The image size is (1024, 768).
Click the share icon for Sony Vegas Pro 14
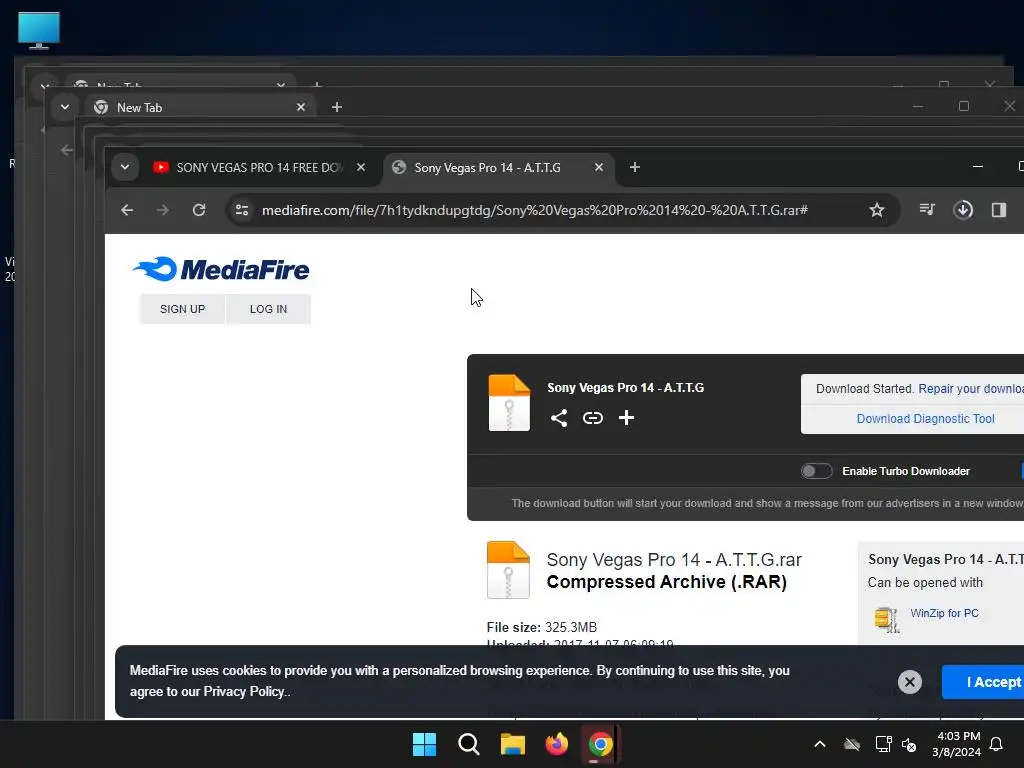point(558,418)
